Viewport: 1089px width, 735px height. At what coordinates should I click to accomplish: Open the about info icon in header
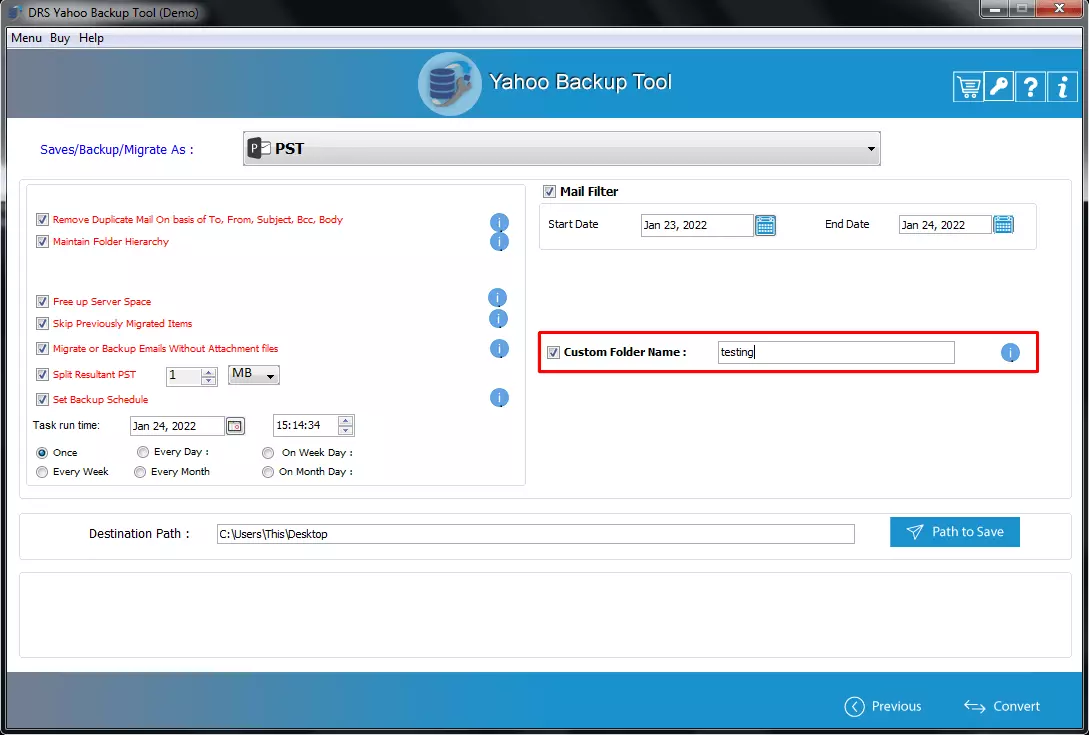[x=1062, y=87]
